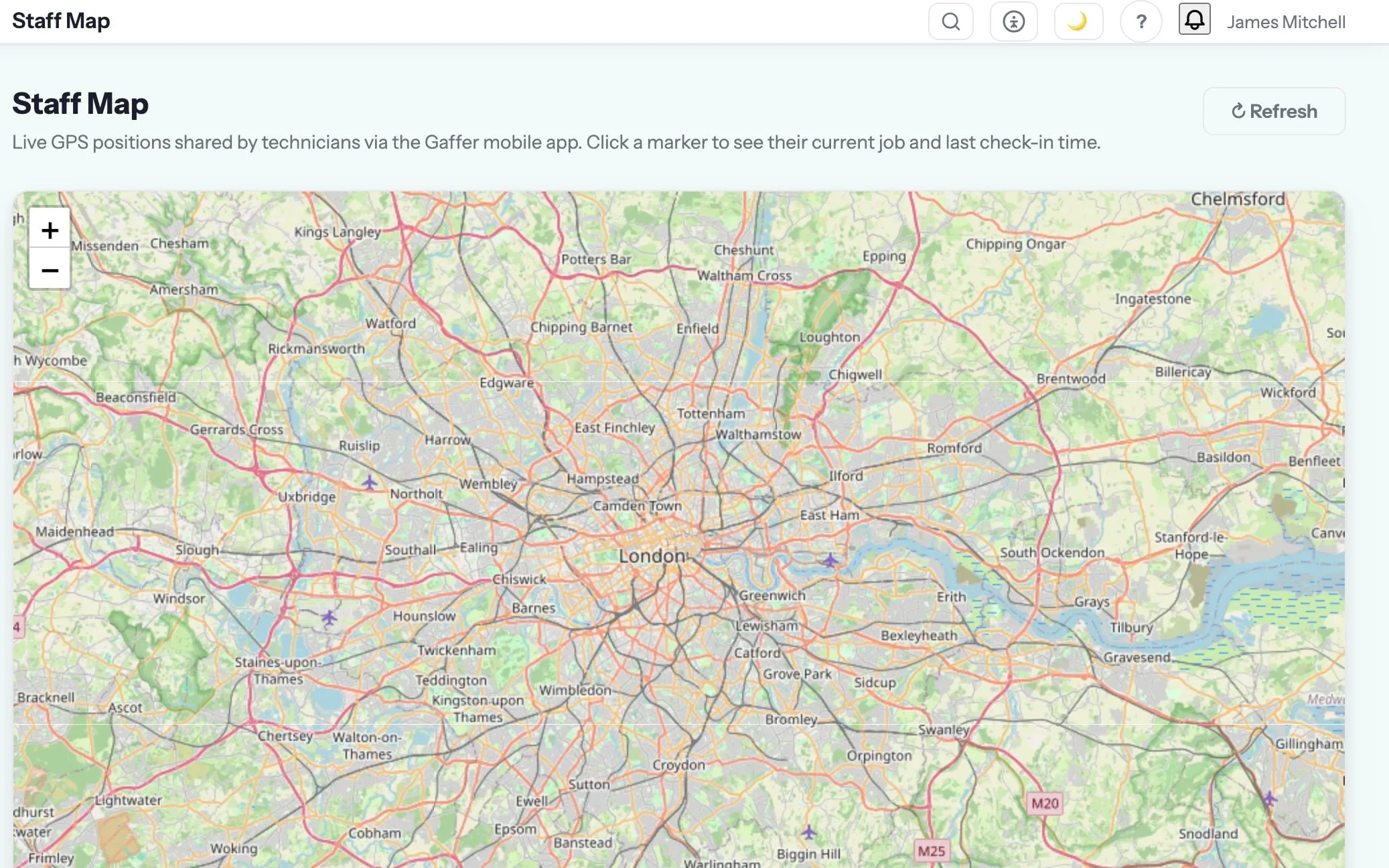The height and width of the screenshot is (868, 1389).
Task: Click the Northolt airport plane icon
Action: click(369, 482)
